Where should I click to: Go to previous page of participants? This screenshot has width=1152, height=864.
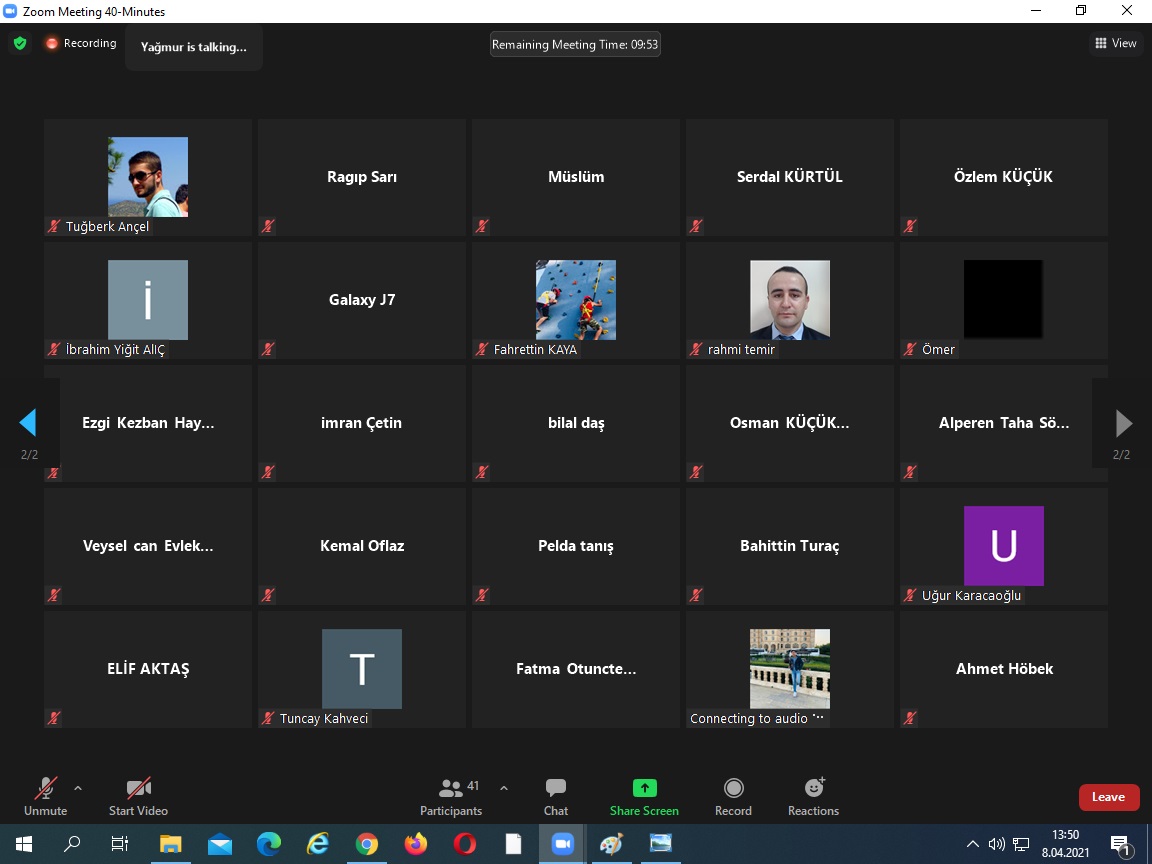coord(28,423)
